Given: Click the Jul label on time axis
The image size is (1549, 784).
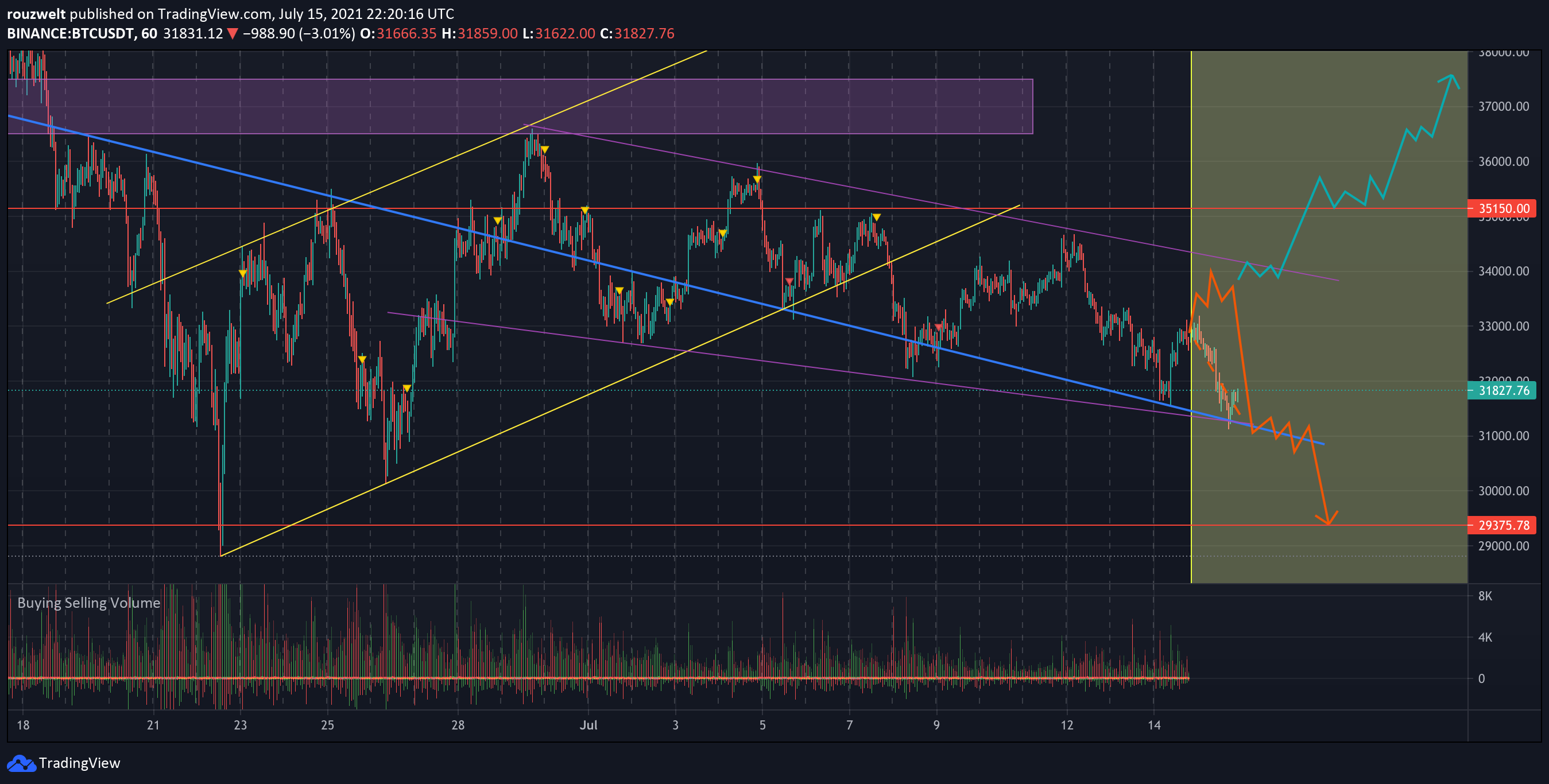Looking at the screenshot, I should (588, 725).
